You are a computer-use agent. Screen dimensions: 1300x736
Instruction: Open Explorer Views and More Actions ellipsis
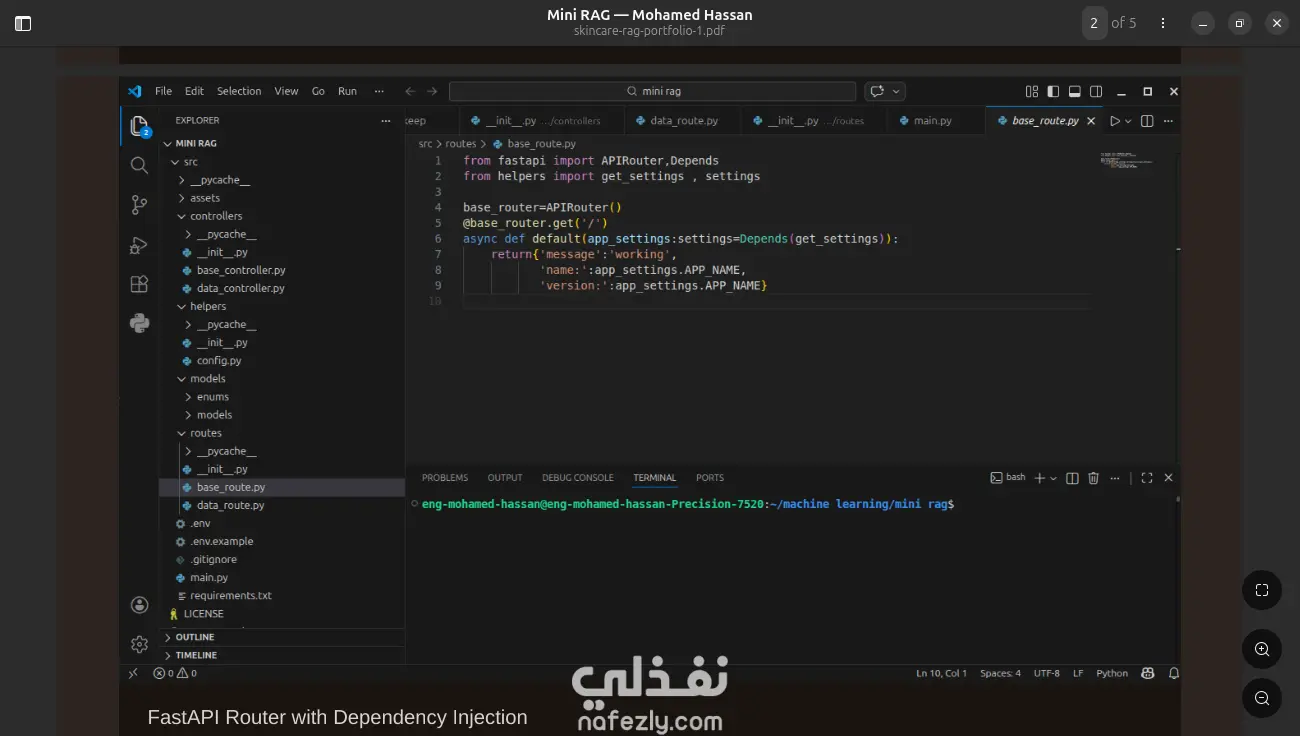pyautogui.click(x=386, y=121)
